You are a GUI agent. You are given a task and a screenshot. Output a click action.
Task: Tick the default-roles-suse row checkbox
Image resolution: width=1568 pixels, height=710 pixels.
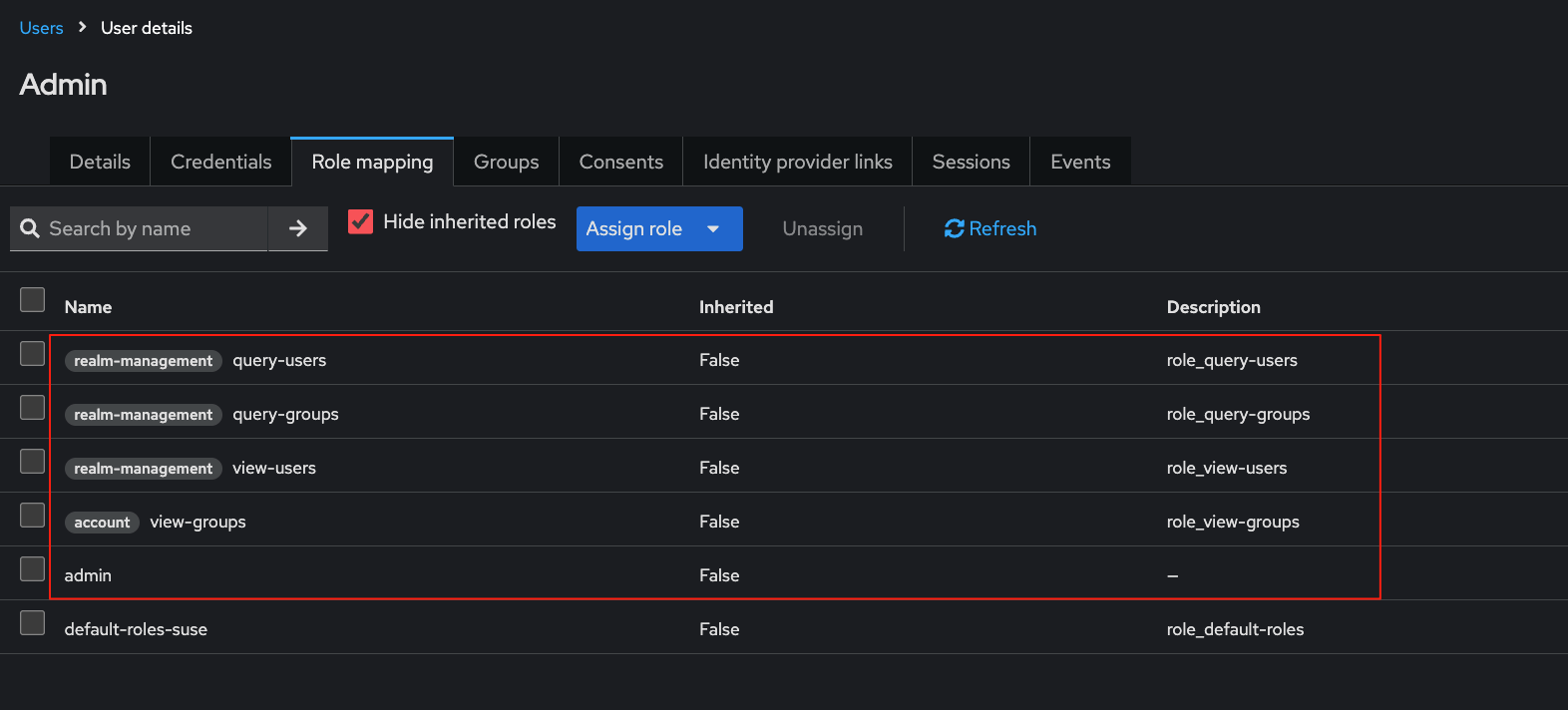[x=33, y=623]
